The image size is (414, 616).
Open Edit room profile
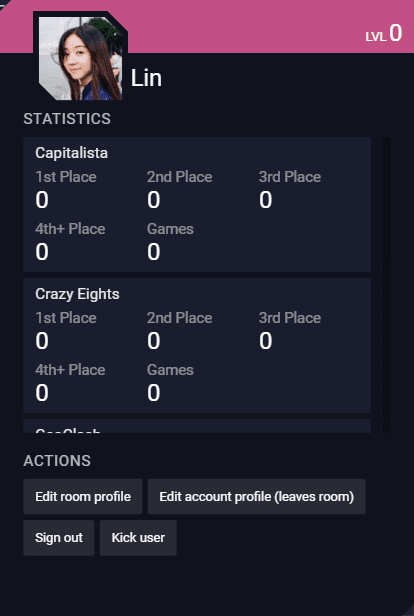[x=82, y=497]
